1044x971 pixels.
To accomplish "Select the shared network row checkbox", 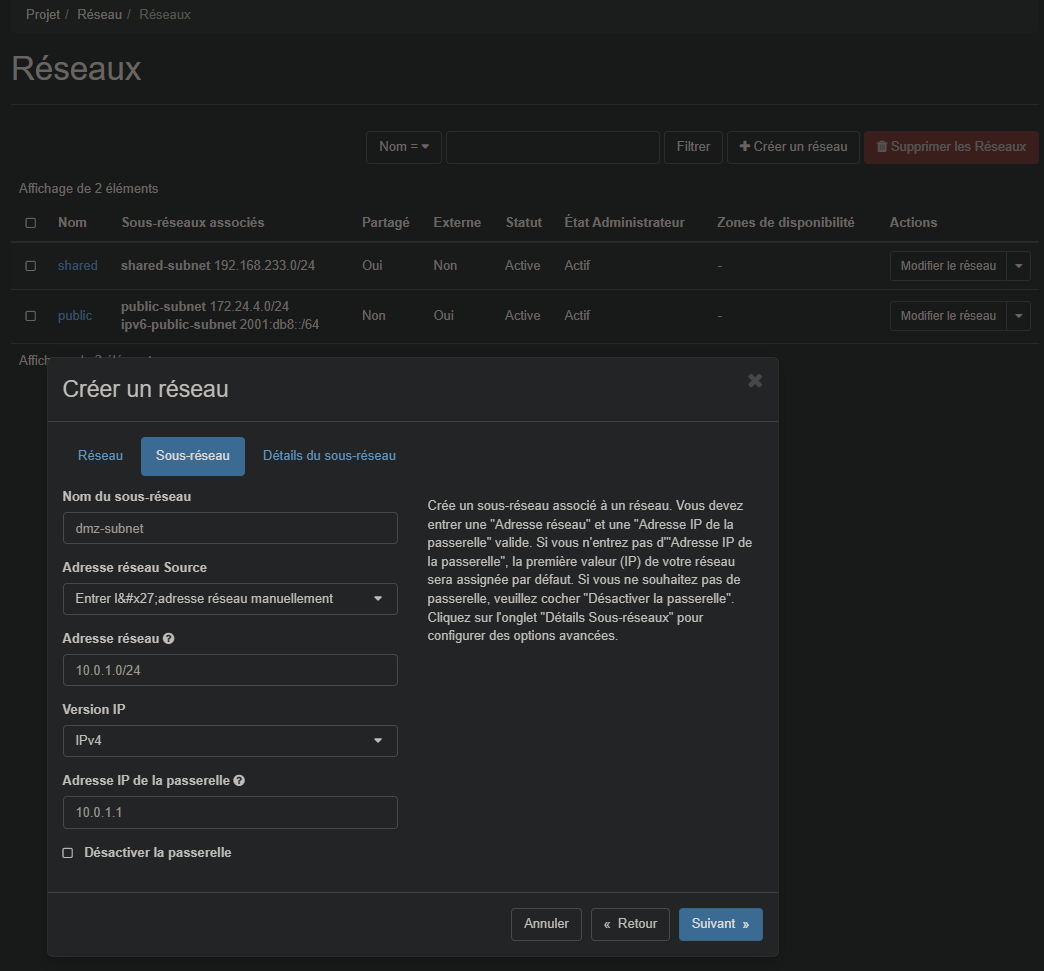I will pyautogui.click(x=31, y=266).
